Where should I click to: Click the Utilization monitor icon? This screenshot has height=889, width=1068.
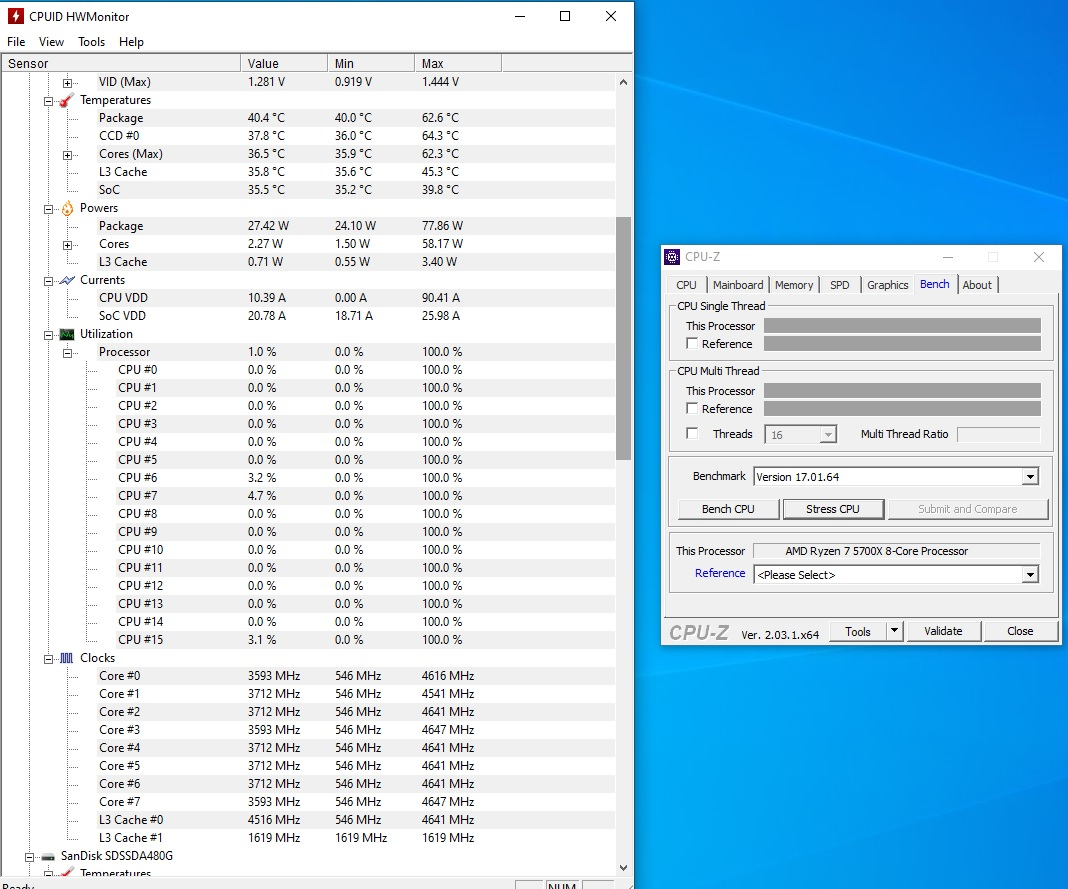click(67, 334)
